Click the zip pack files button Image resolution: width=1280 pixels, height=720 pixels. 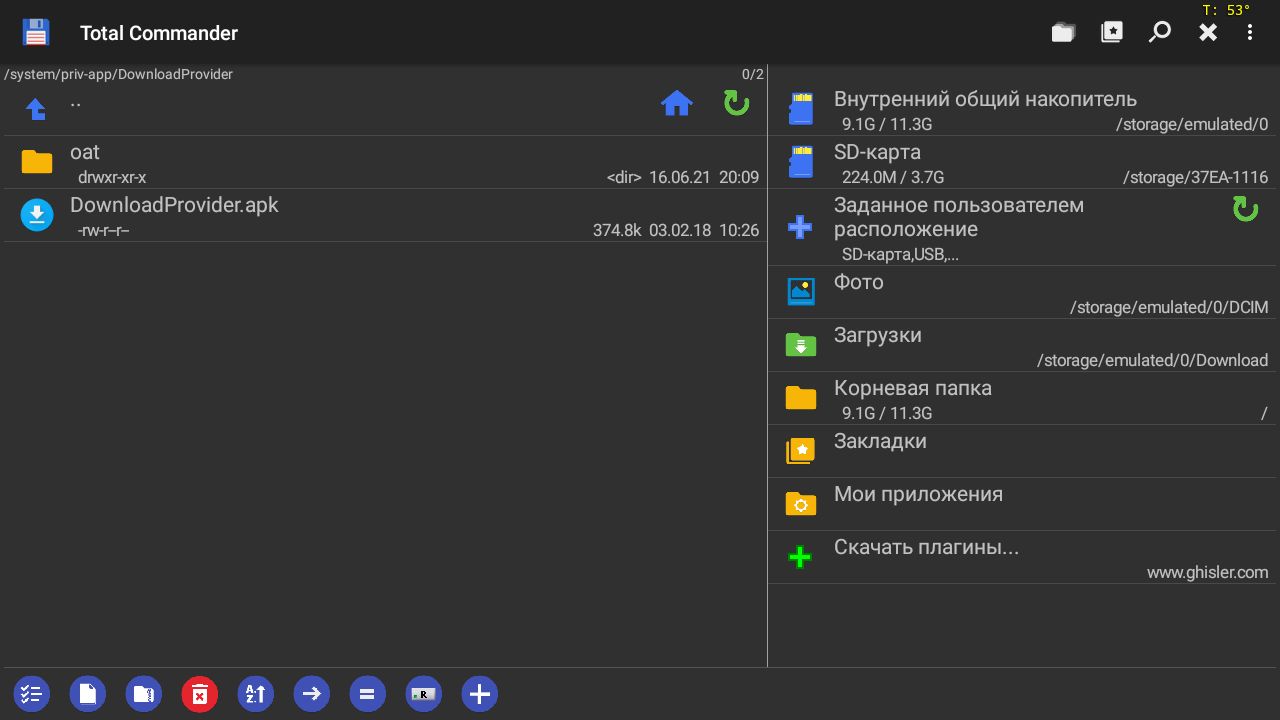[x=143, y=694]
